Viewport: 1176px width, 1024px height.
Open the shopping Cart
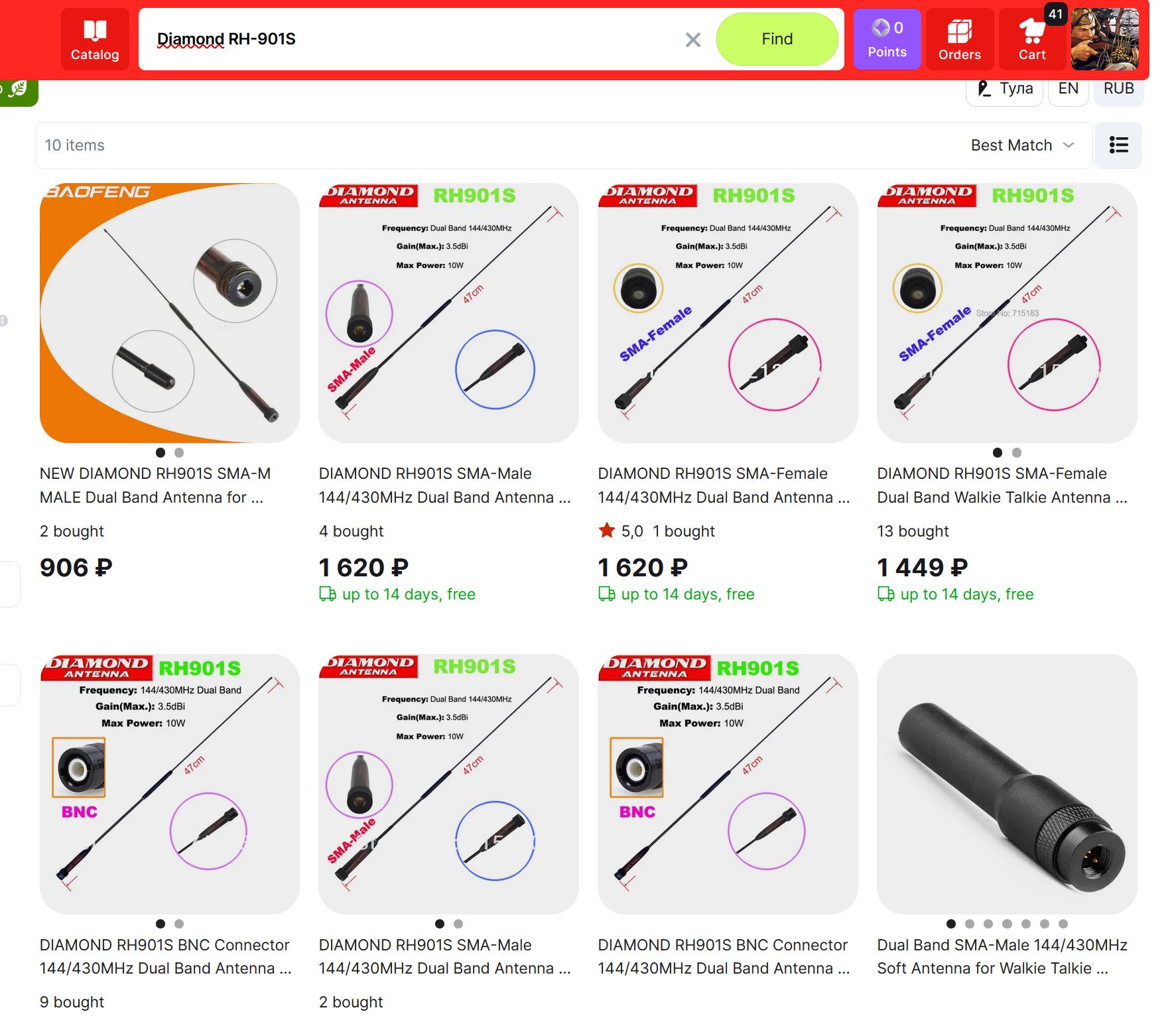(x=1032, y=39)
